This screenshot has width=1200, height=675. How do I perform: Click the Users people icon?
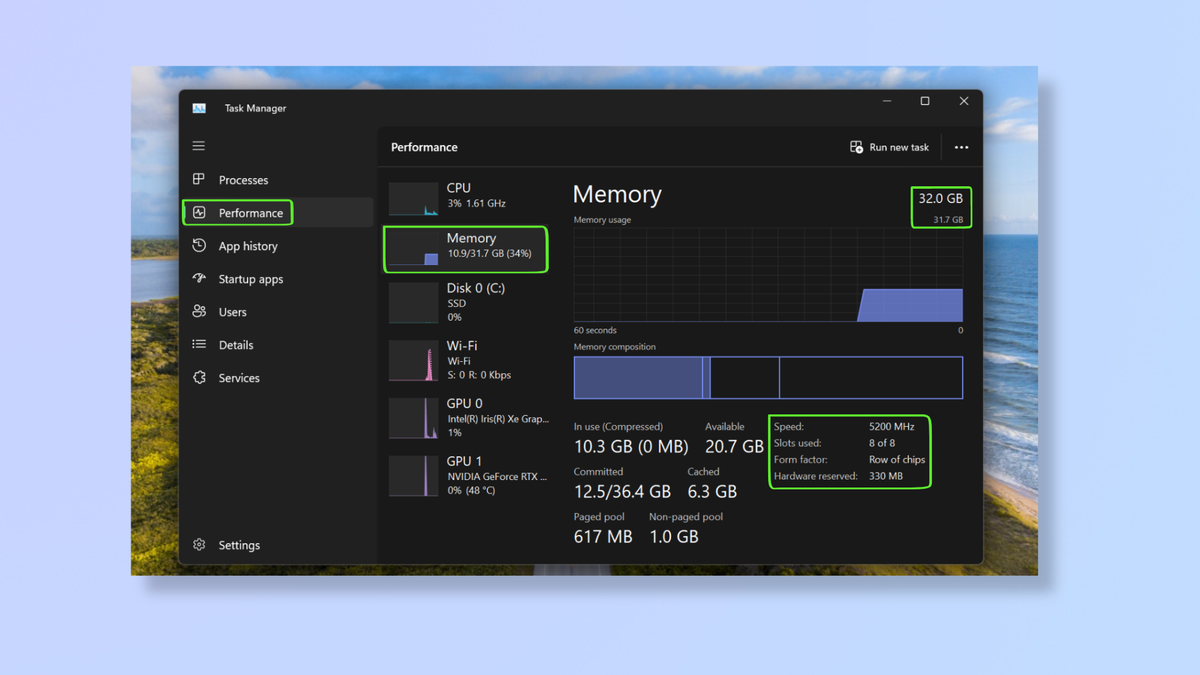tap(199, 311)
